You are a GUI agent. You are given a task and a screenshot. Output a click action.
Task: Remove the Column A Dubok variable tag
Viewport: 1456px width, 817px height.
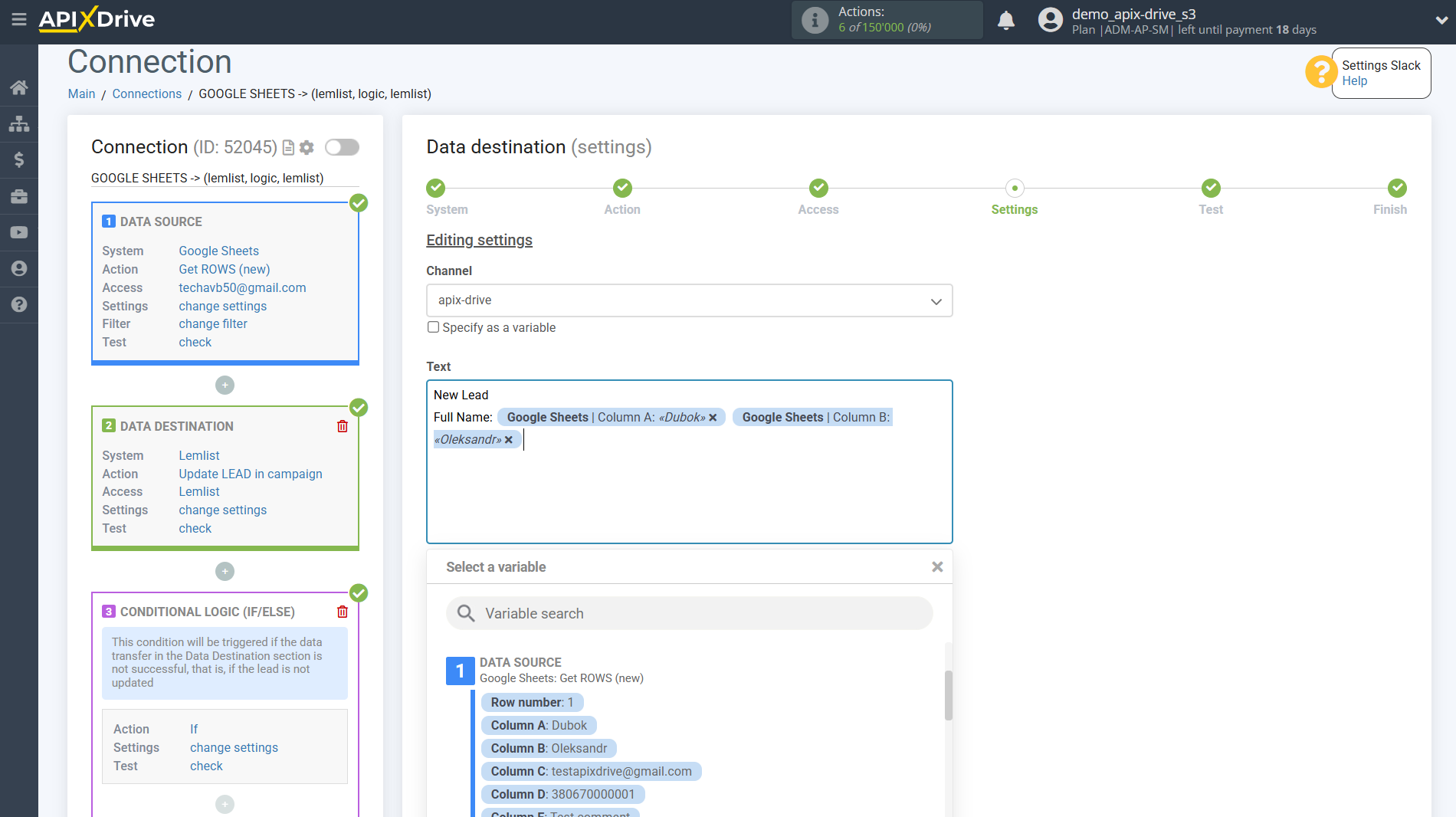pyautogui.click(x=713, y=418)
